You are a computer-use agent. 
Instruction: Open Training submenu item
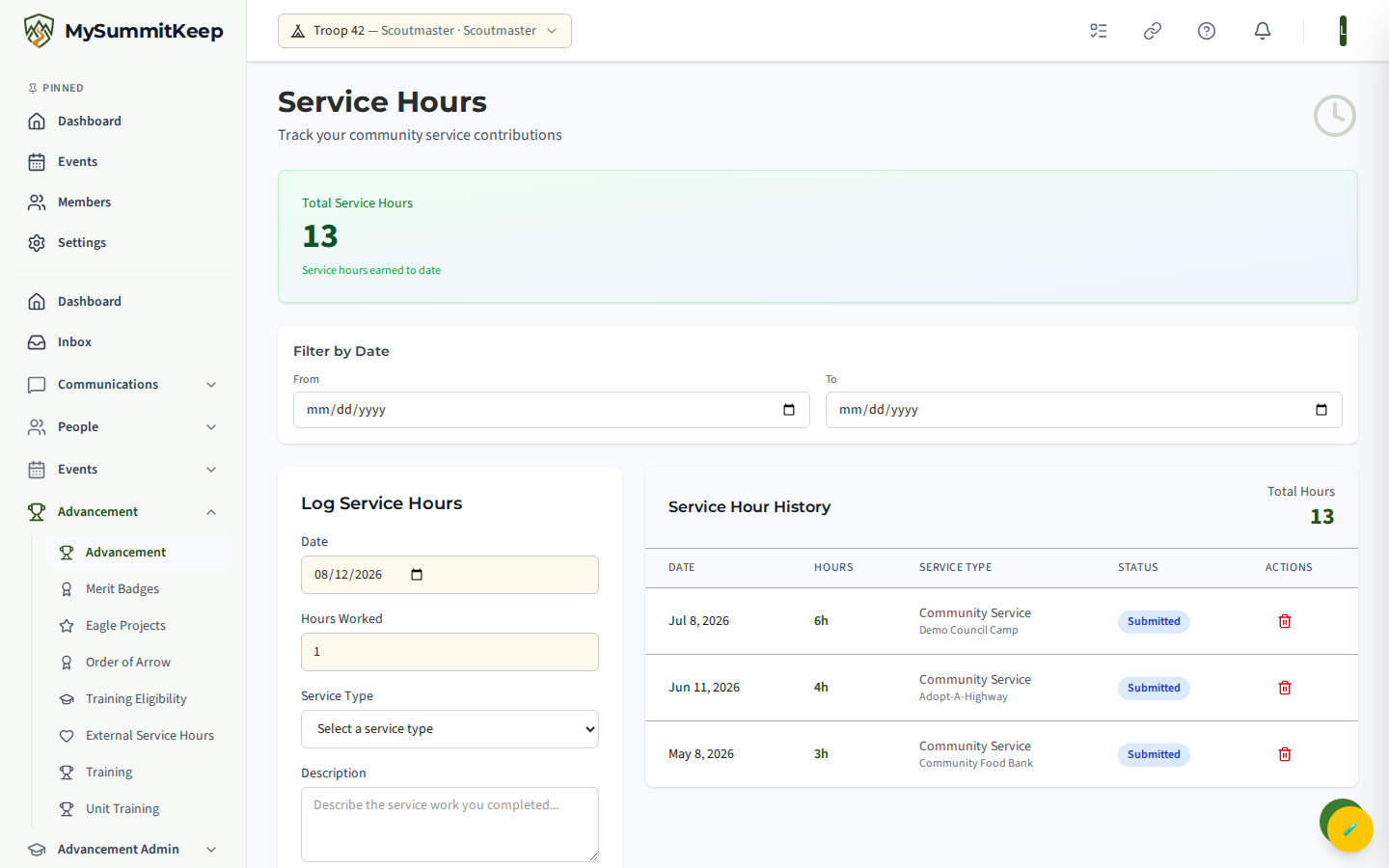(x=139, y=773)
